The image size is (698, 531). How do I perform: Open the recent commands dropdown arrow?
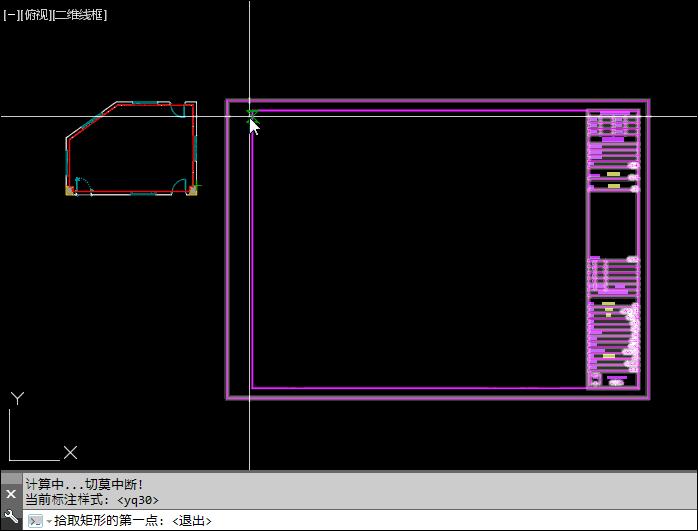(x=49, y=521)
